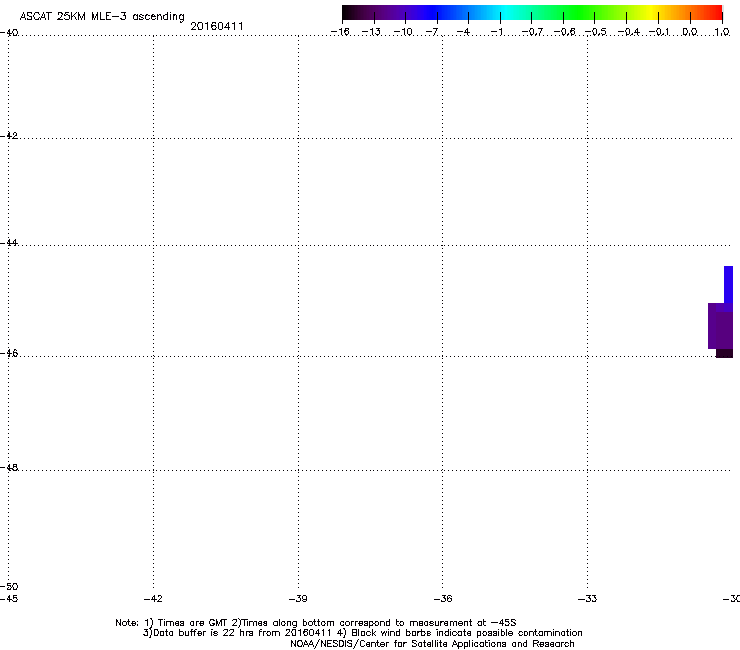Click the -42 latitude axis label
The width and height of the screenshot is (740, 650).
[x=9, y=135]
